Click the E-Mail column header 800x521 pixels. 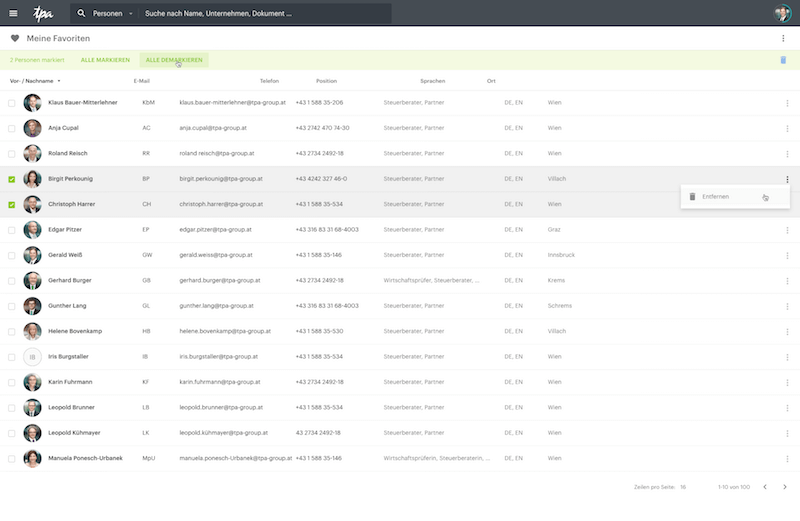point(142,81)
